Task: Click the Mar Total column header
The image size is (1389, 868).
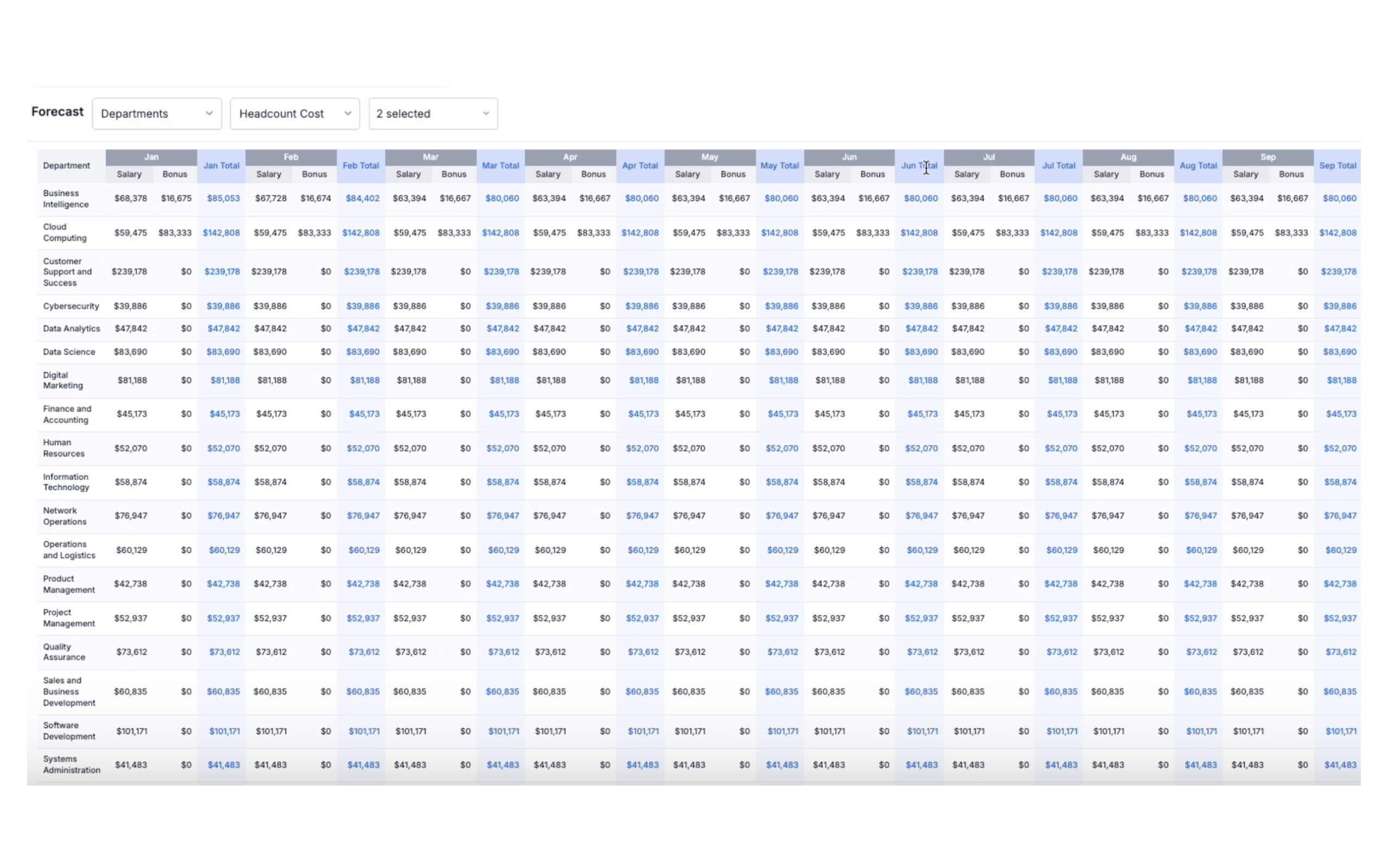Action: [x=500, y=166]
